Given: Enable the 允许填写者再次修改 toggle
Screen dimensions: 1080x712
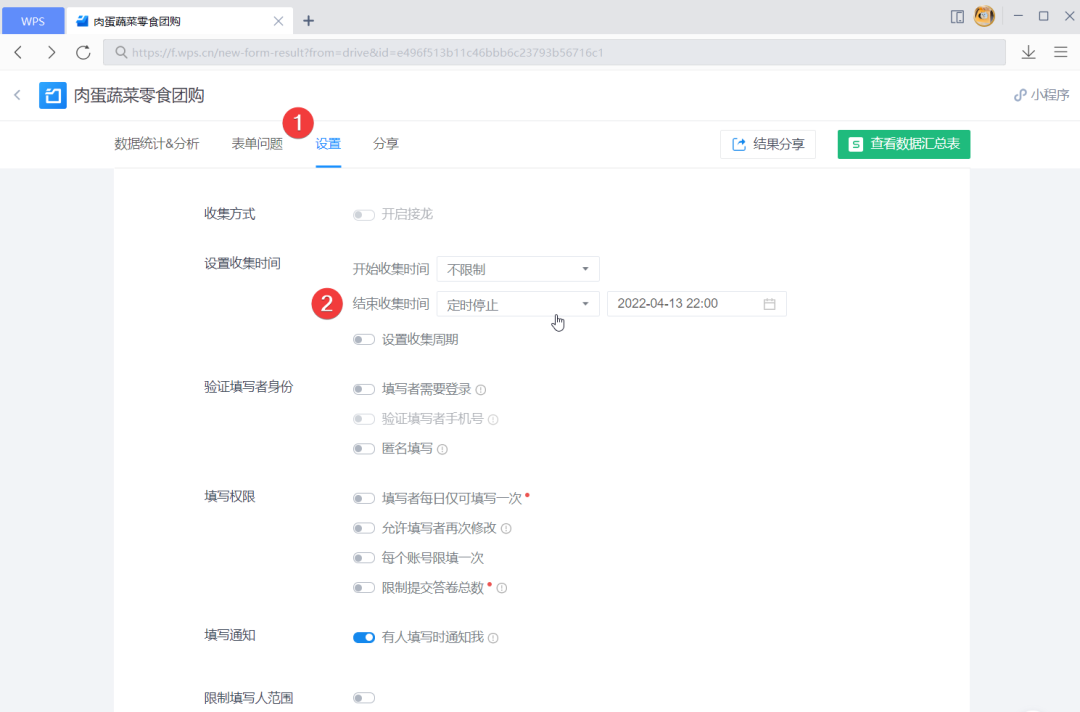Looking at the screenshot, I should [364, 527].
